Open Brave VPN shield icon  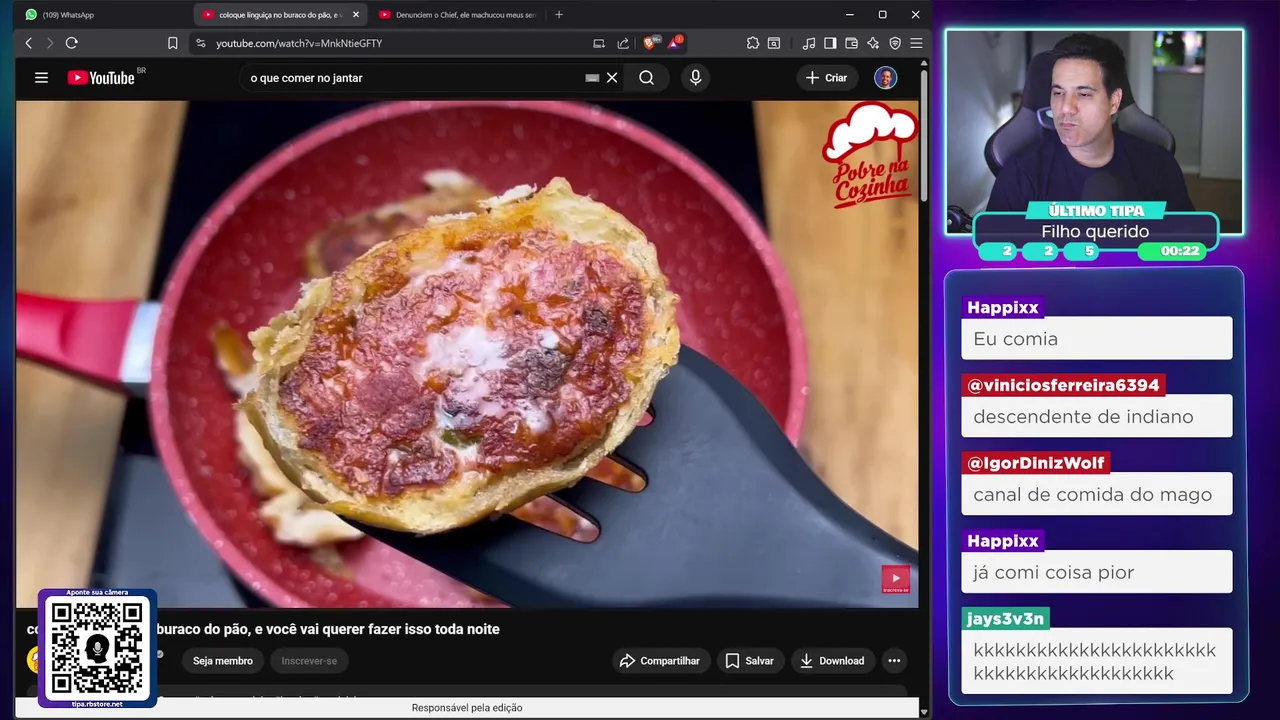click(x=895, y=43)
